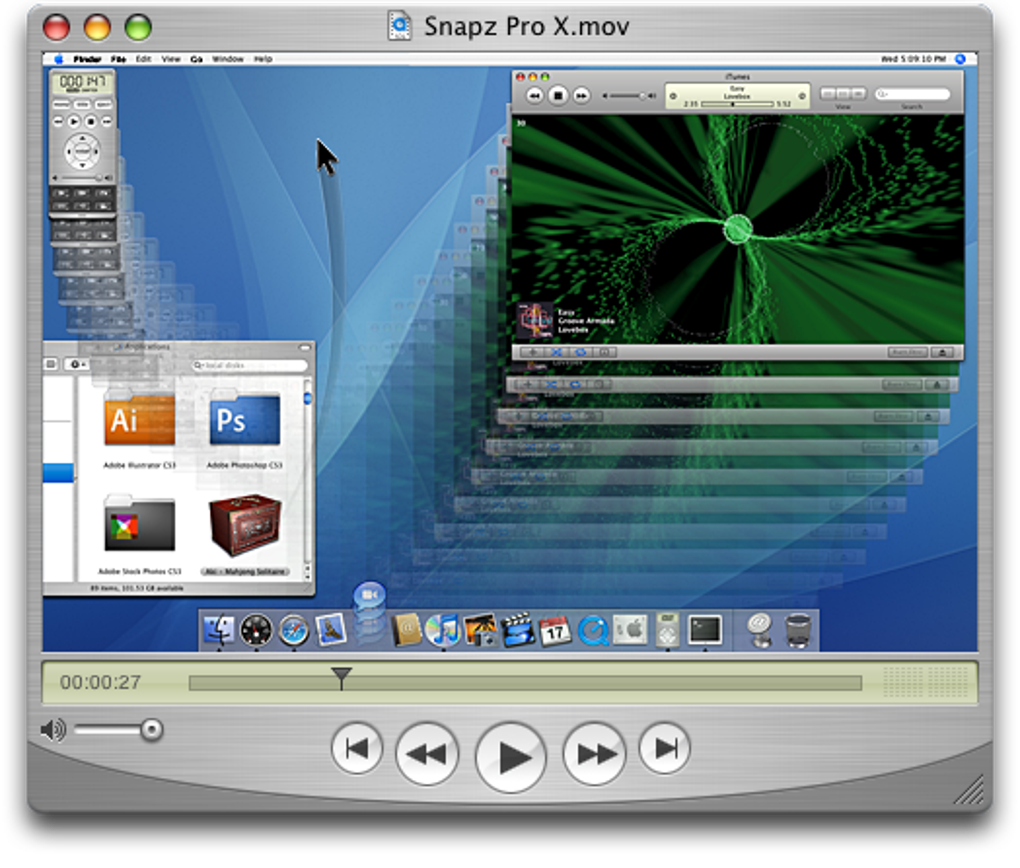The image size is (1020, 868).
Task: Open the Help menu
Action: 263,59
